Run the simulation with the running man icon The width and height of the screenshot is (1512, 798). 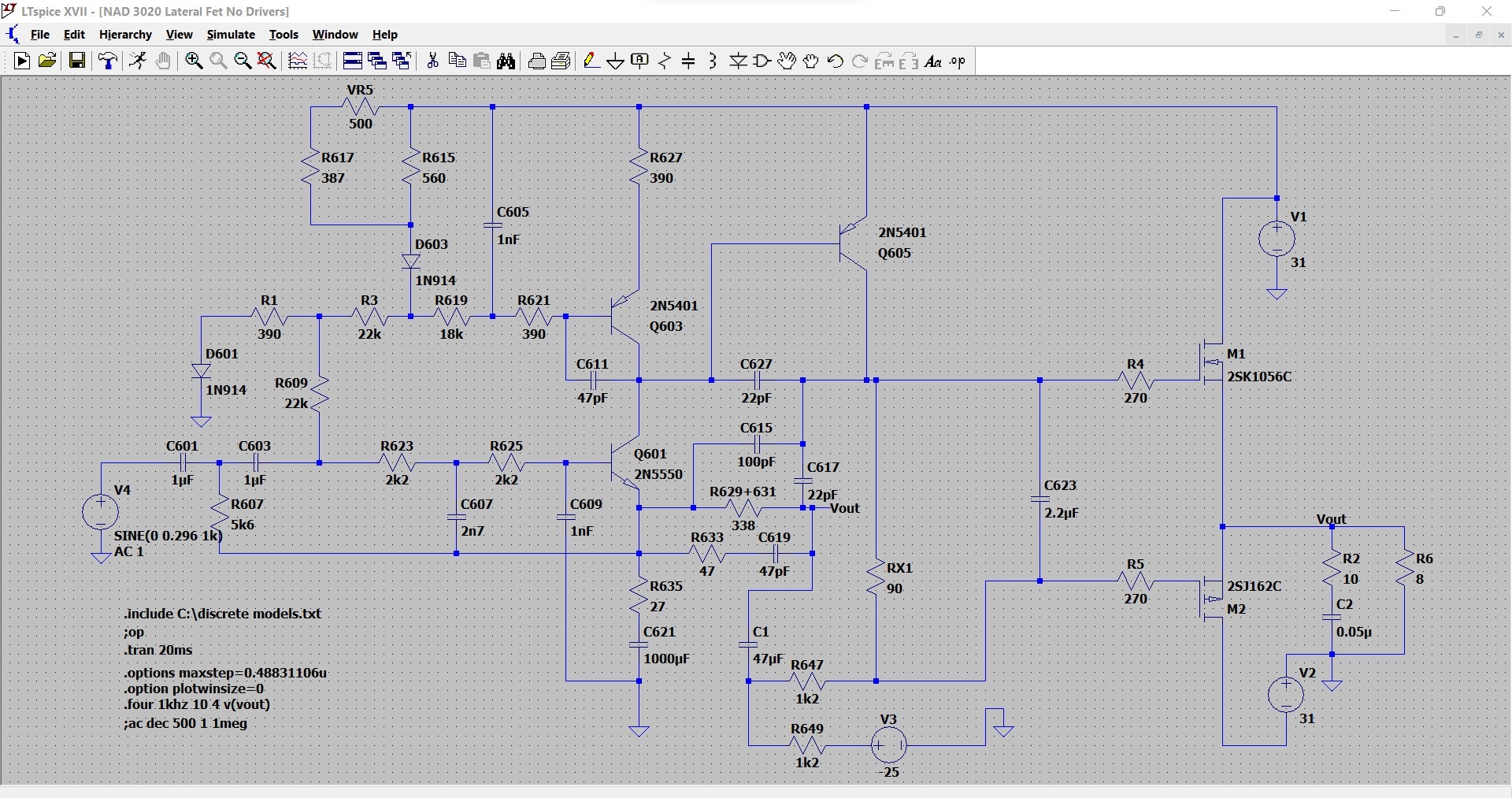tap(138, 61)
